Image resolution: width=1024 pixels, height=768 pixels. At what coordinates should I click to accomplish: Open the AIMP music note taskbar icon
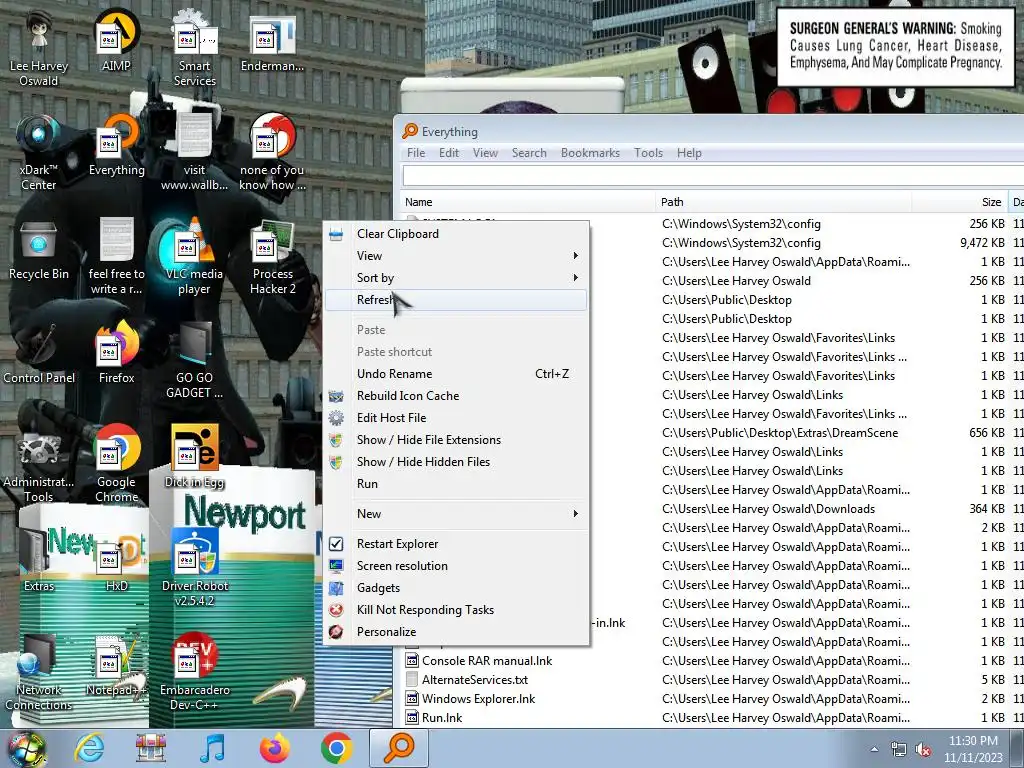click(x=212, y=748)
